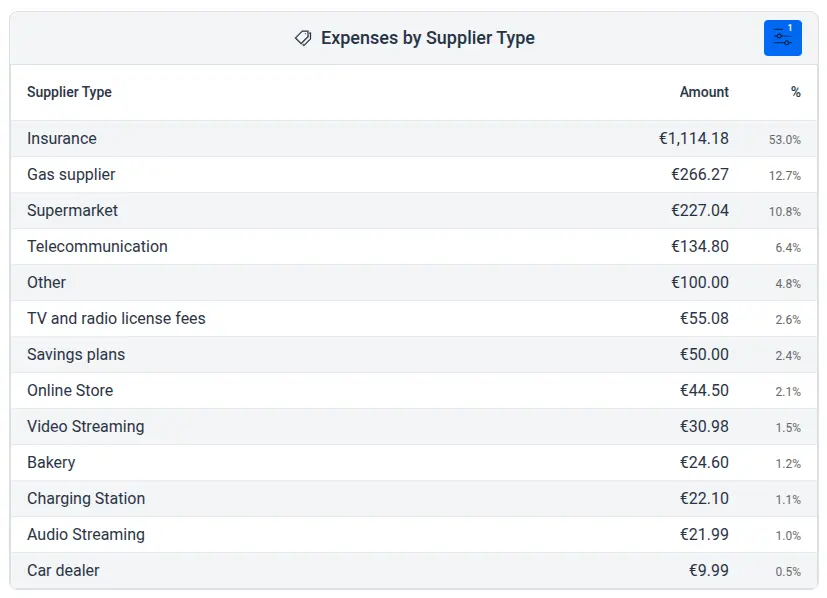The image size is (827, 598).
Task: Sort the table by Supplier Type column
Action: (69, 92)
